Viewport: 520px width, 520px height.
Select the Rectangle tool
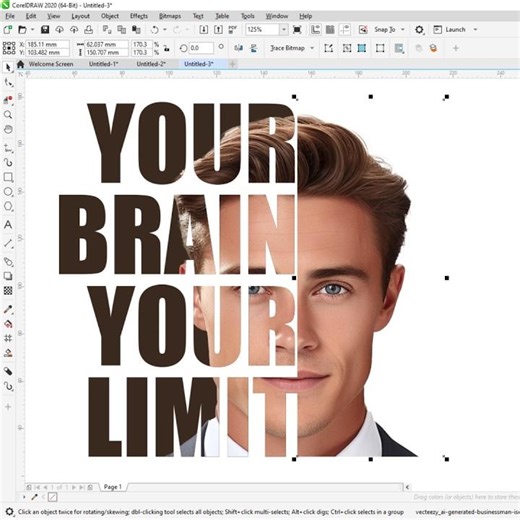pyautogui.click(x=8, y=177)
